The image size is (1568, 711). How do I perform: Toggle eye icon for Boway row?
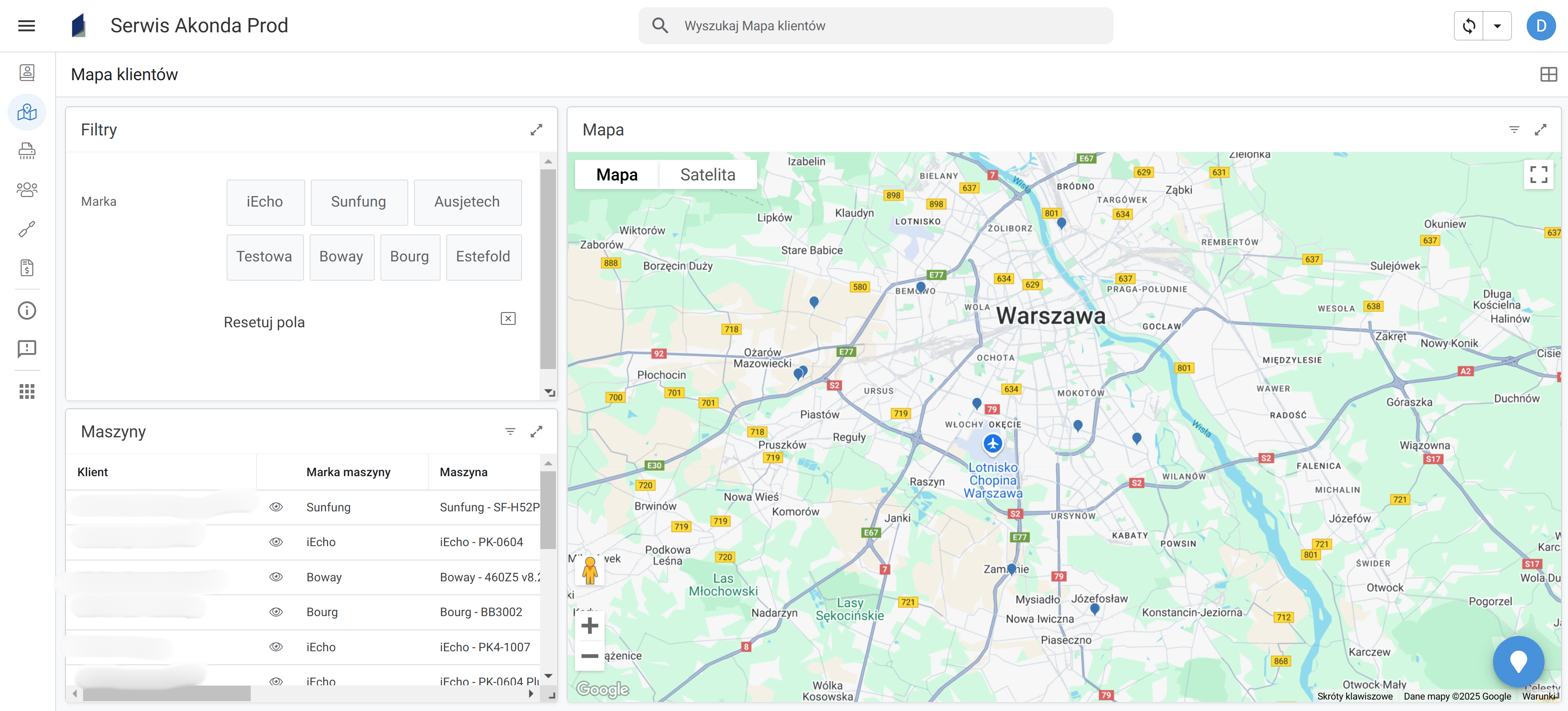tap(276, 577)
